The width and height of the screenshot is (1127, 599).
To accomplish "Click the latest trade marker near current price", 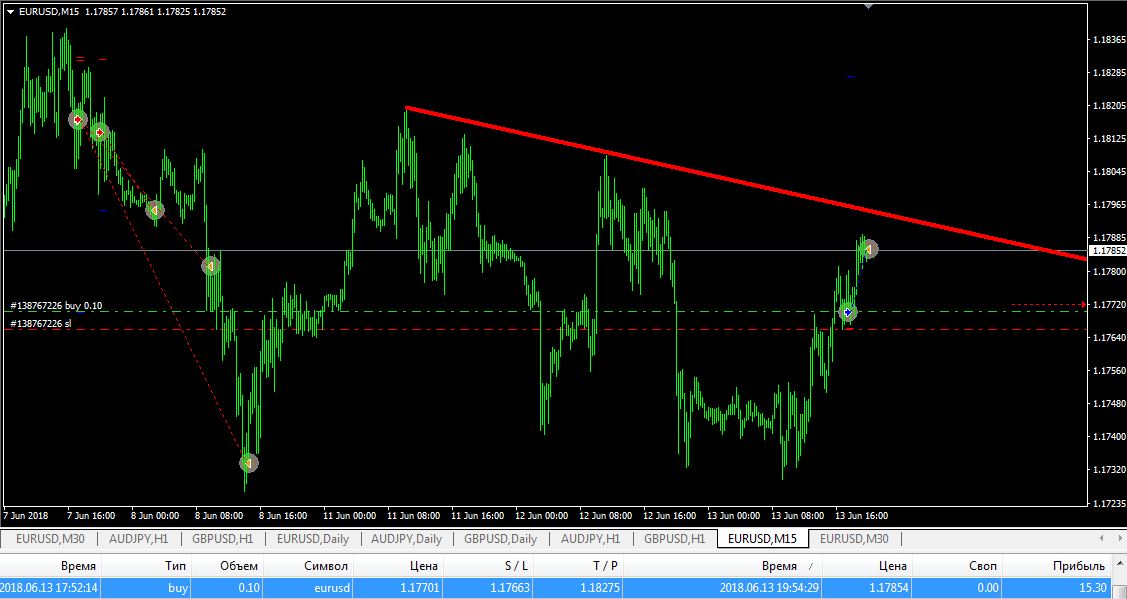I will click(x=869, y=249).
